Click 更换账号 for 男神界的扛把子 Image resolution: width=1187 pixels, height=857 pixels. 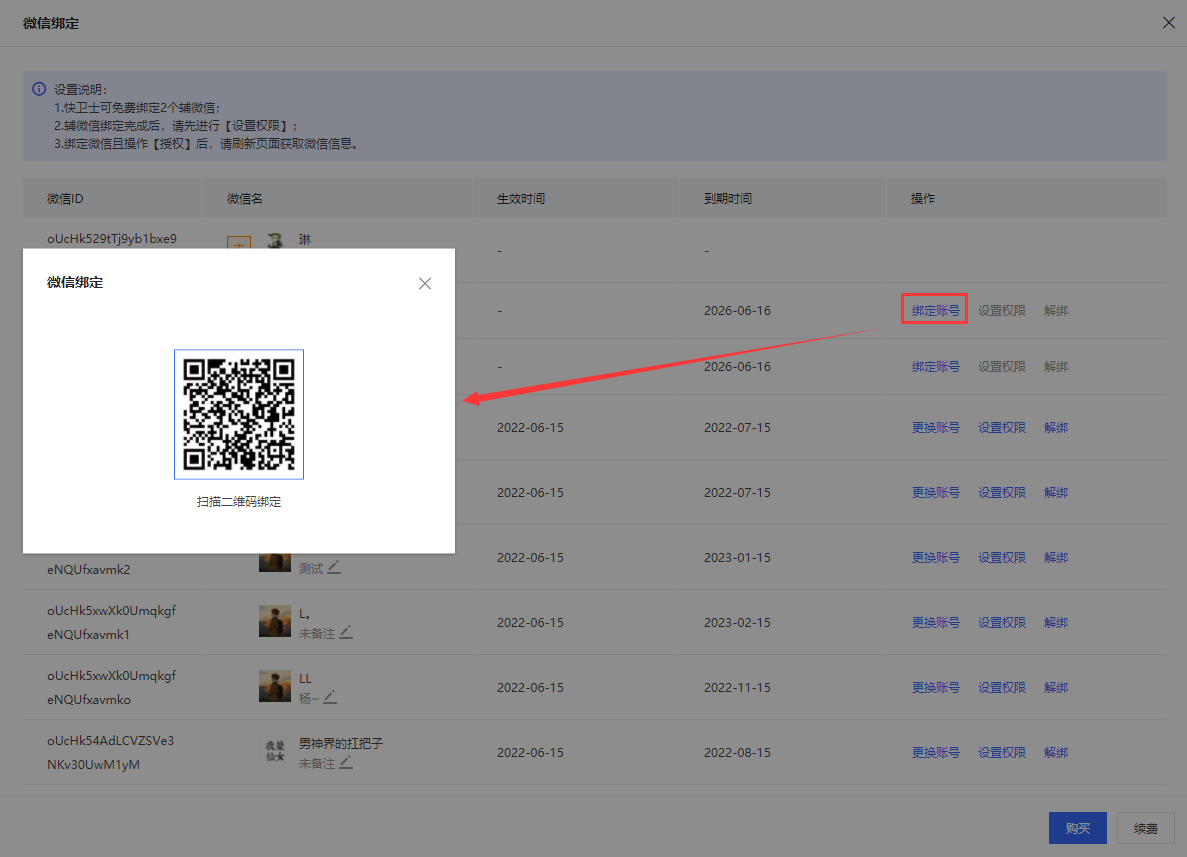[936, 753]
